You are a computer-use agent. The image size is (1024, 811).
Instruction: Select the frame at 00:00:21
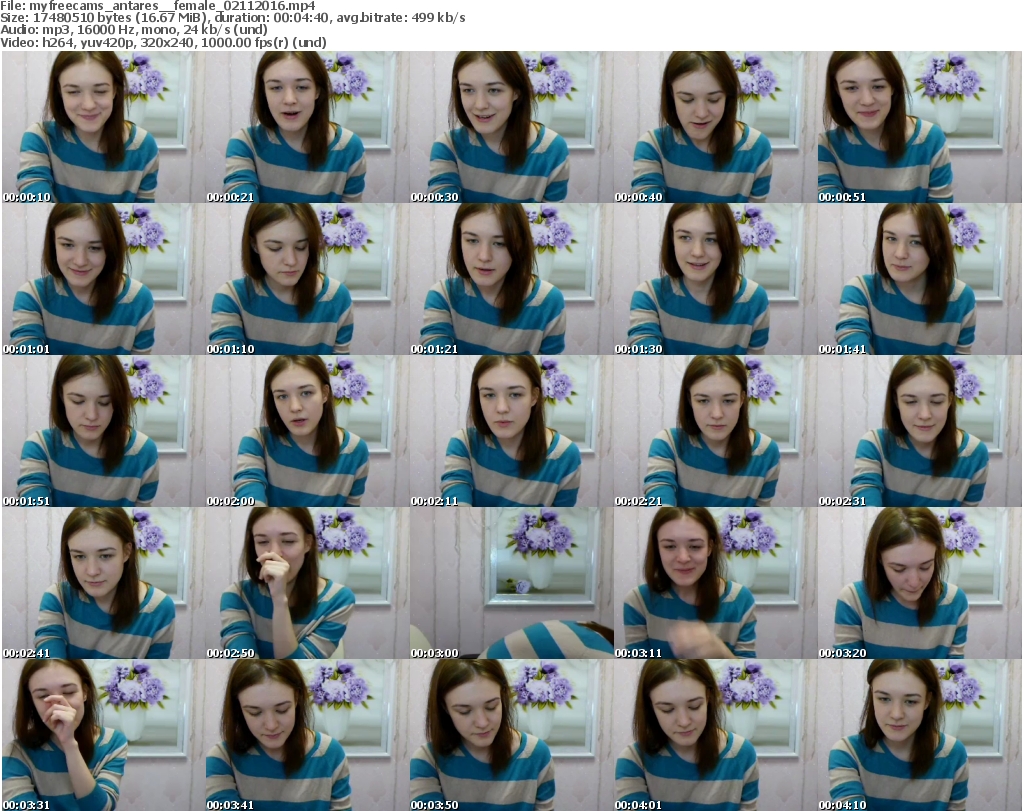tap(307, 127)
